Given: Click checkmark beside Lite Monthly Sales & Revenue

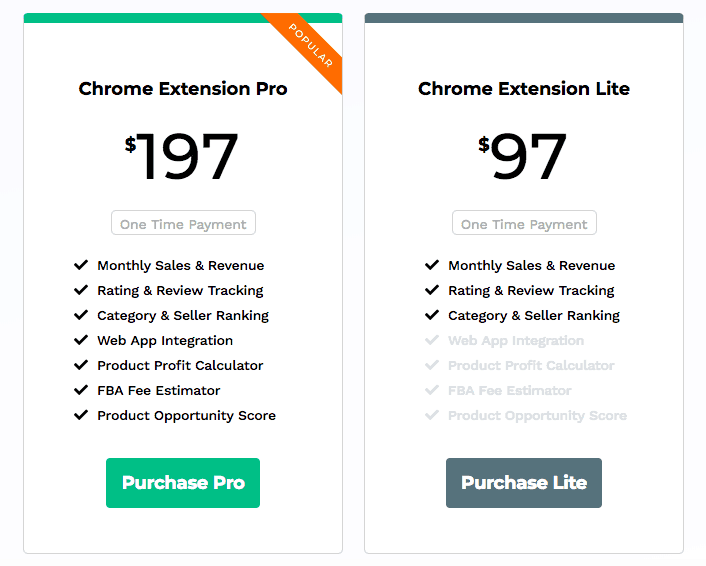Looking at the screenshot, I should click(432, 265).
